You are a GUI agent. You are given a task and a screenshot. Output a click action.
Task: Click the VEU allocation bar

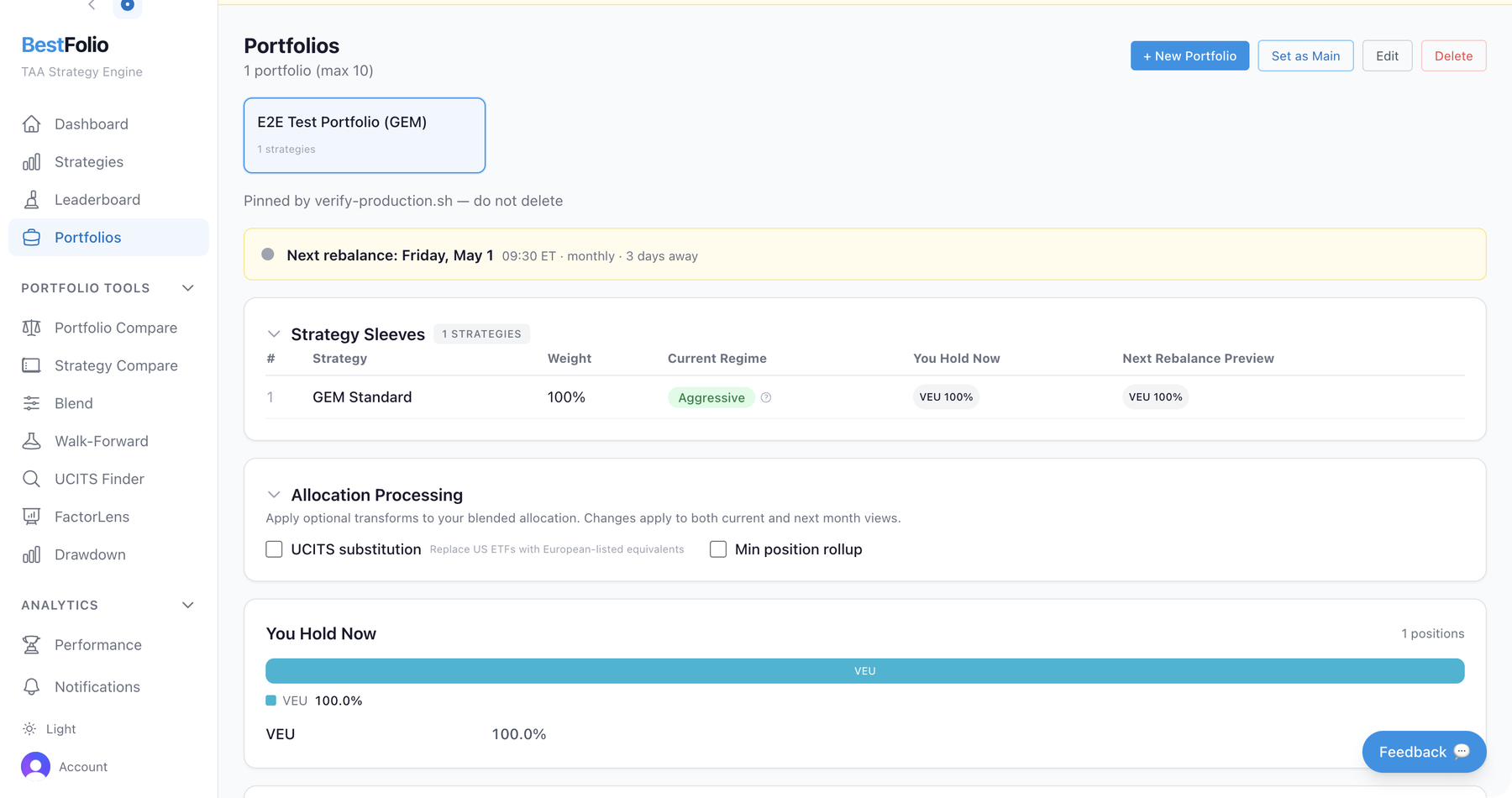[x=864, y=671]
